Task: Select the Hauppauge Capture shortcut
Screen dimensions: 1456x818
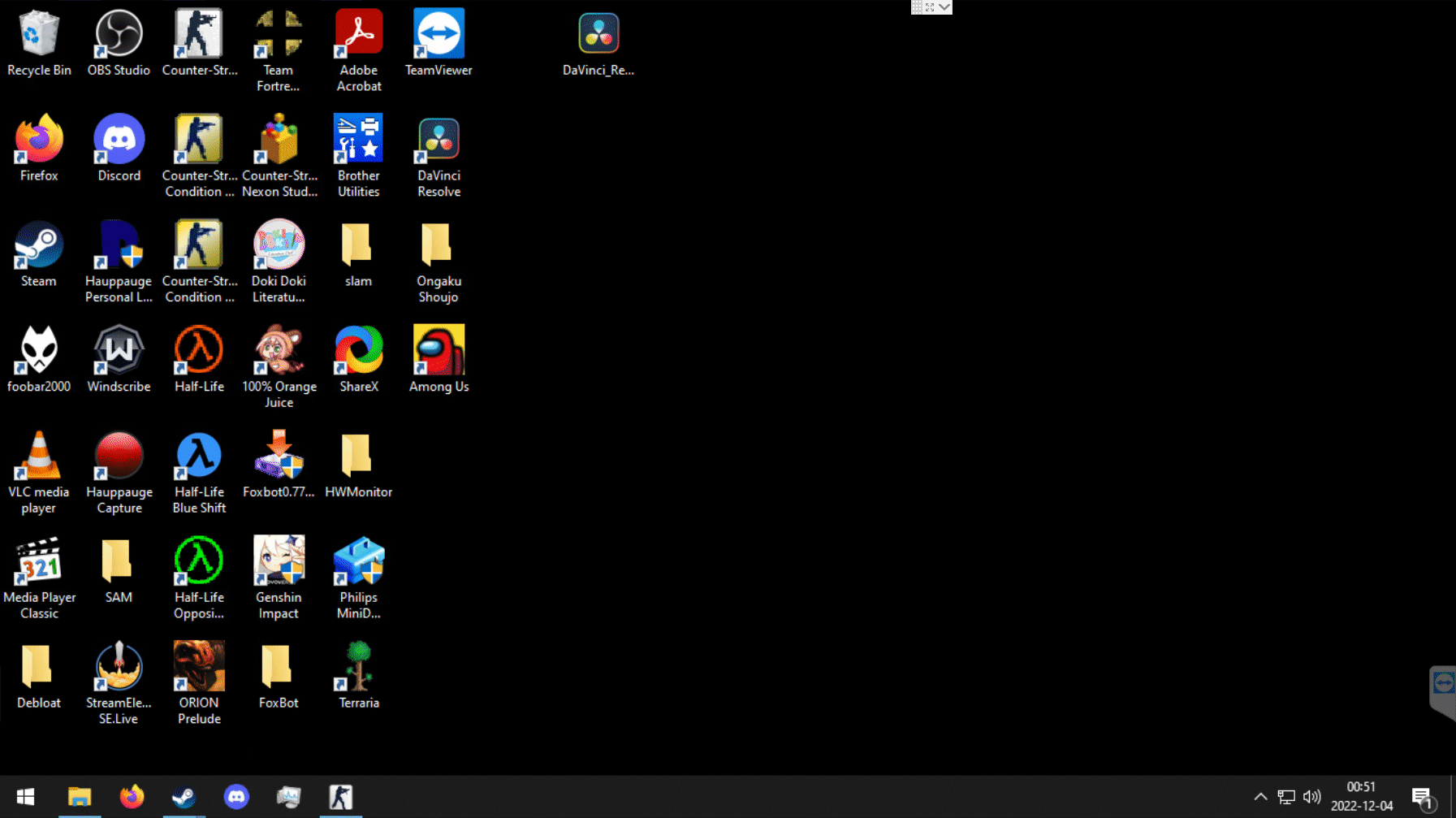Action: click(119, 474)
